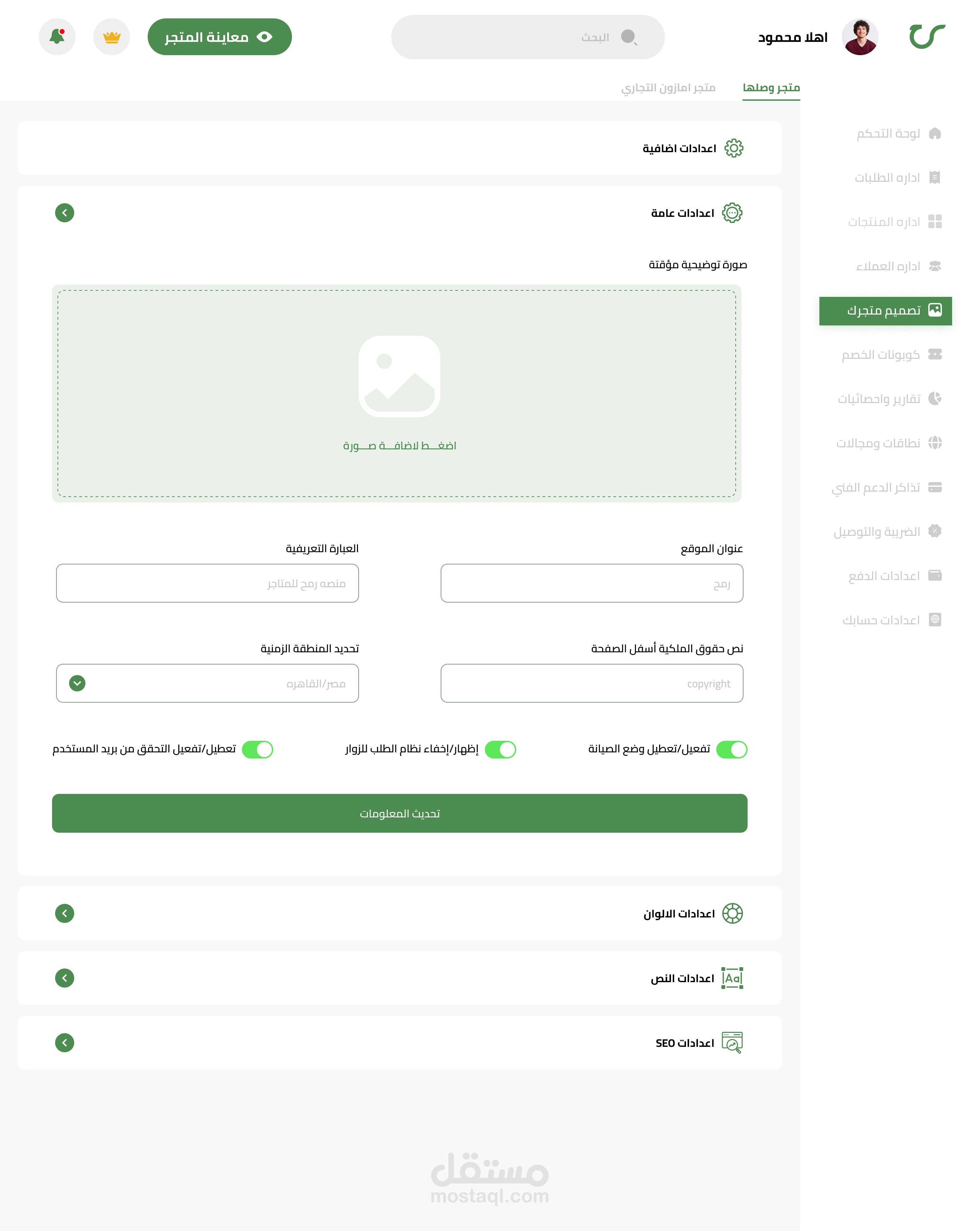The height and width of the screenshot is (1231, 980).
Task: Click the تحديث المعلومات update button
Action: (399, 813)
